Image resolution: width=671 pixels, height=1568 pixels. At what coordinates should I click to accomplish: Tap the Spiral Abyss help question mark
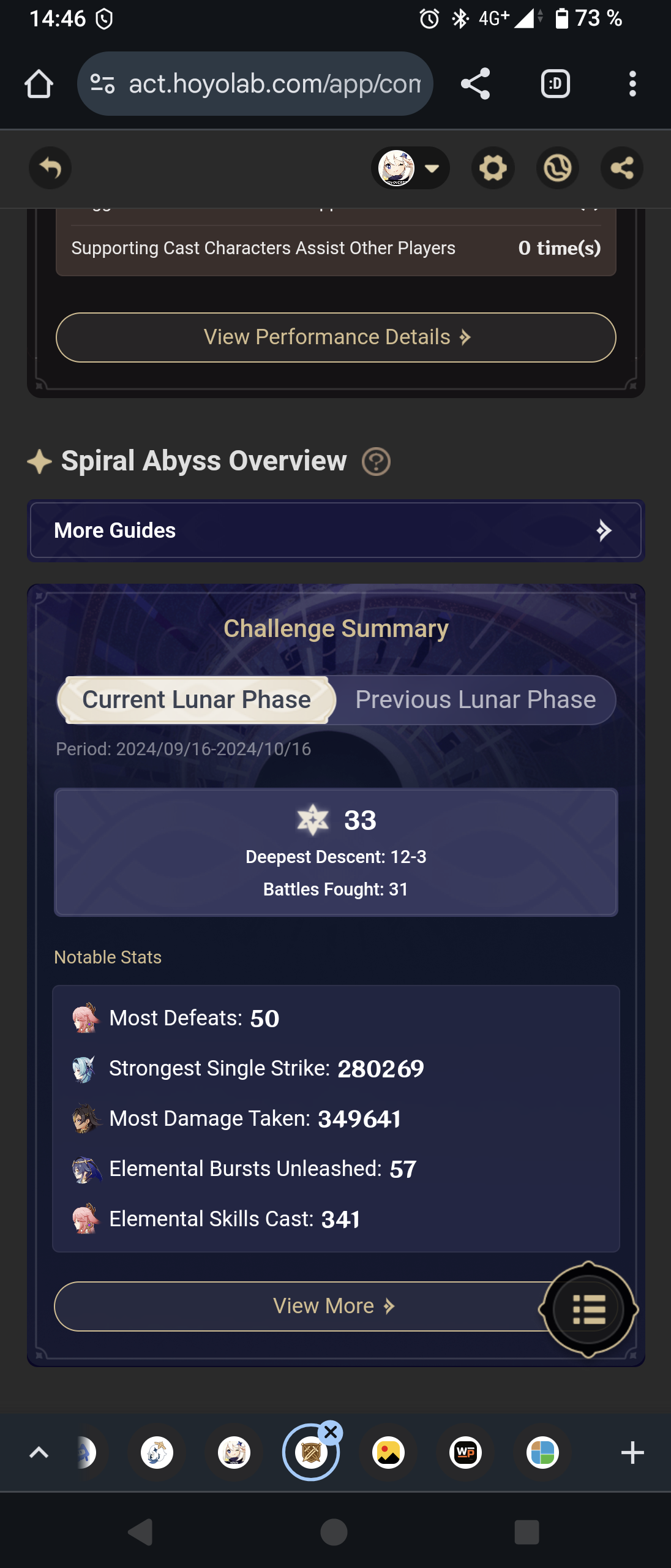pyautogui.click(x=376, y=462)
